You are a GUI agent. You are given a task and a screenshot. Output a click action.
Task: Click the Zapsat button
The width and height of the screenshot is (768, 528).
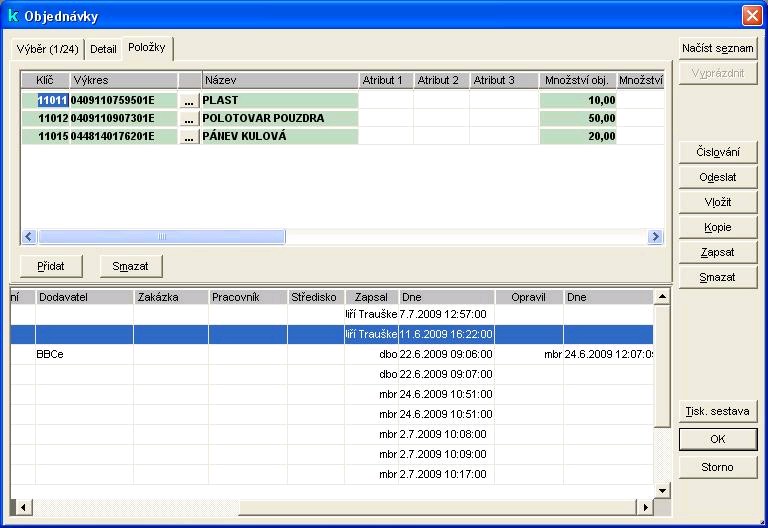pyautogui.click(x=718, y=252)
